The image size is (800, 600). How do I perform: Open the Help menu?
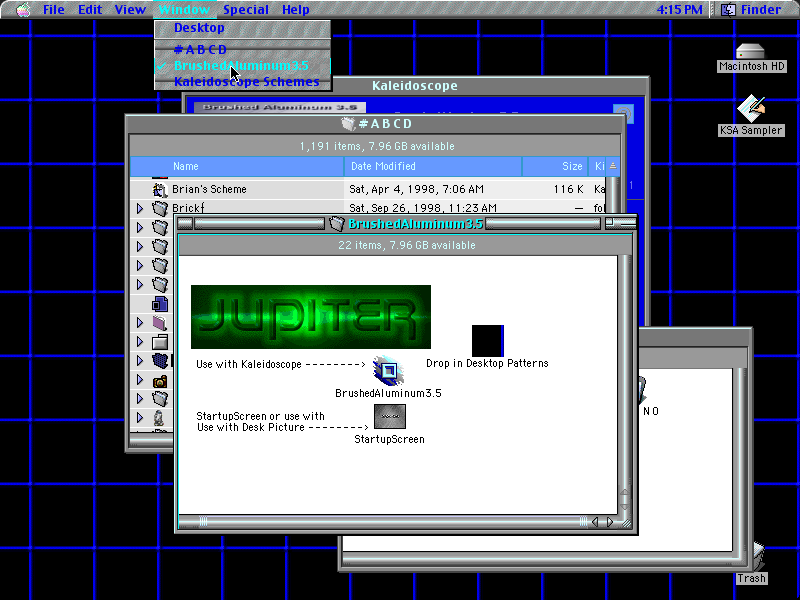(x=296, y=10)
